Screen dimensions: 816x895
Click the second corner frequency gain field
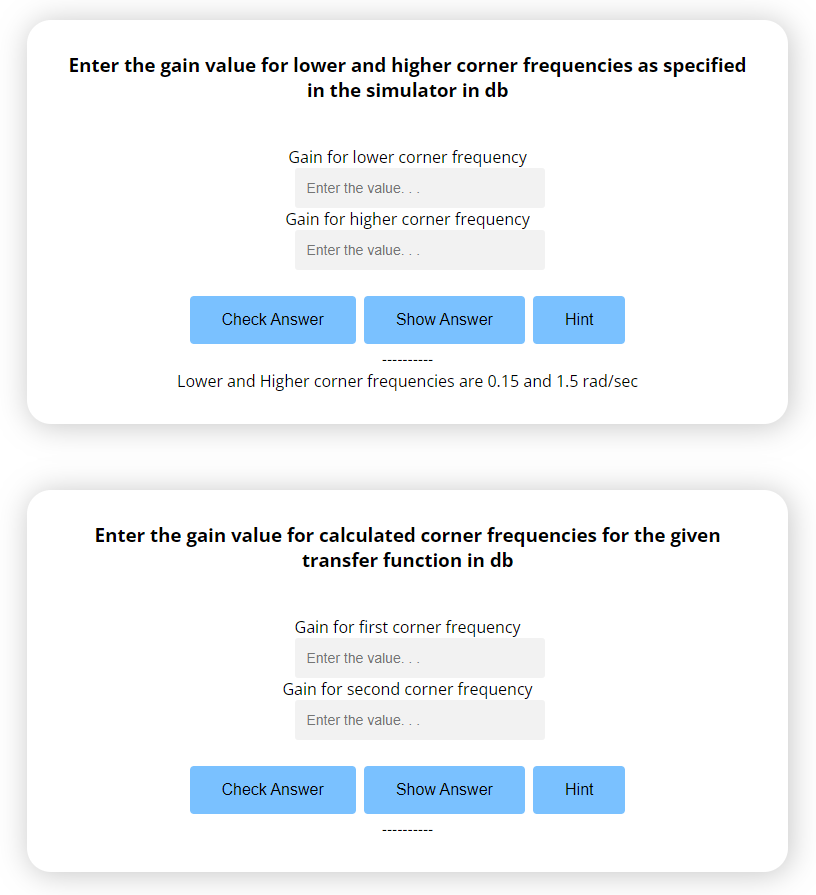point(419,720)
